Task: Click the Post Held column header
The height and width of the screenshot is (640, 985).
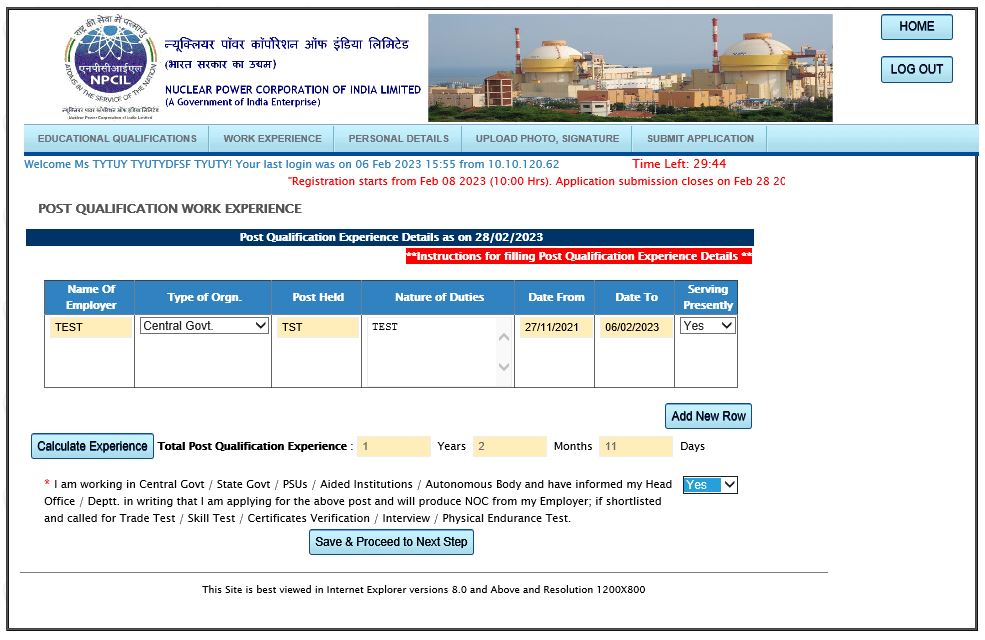Action: 317,298
